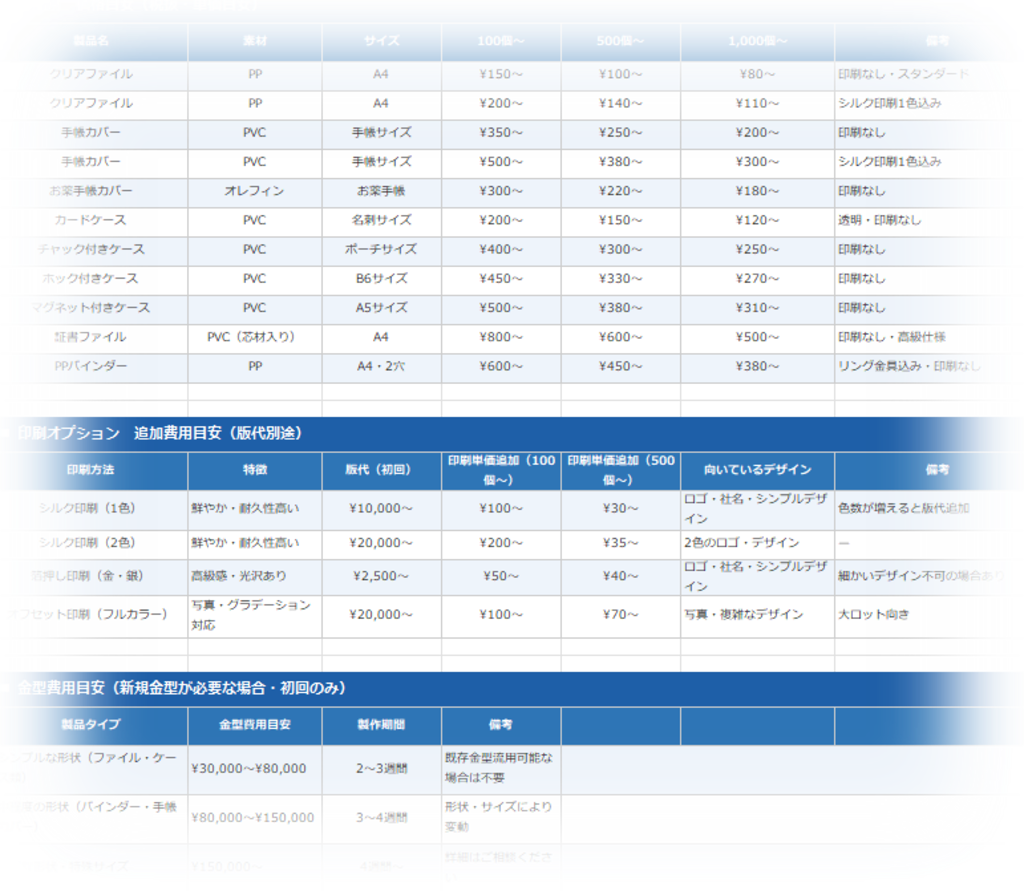
Task: Click the 製作期間 column header
Action: pyautogui.click(x=381, y=725)
